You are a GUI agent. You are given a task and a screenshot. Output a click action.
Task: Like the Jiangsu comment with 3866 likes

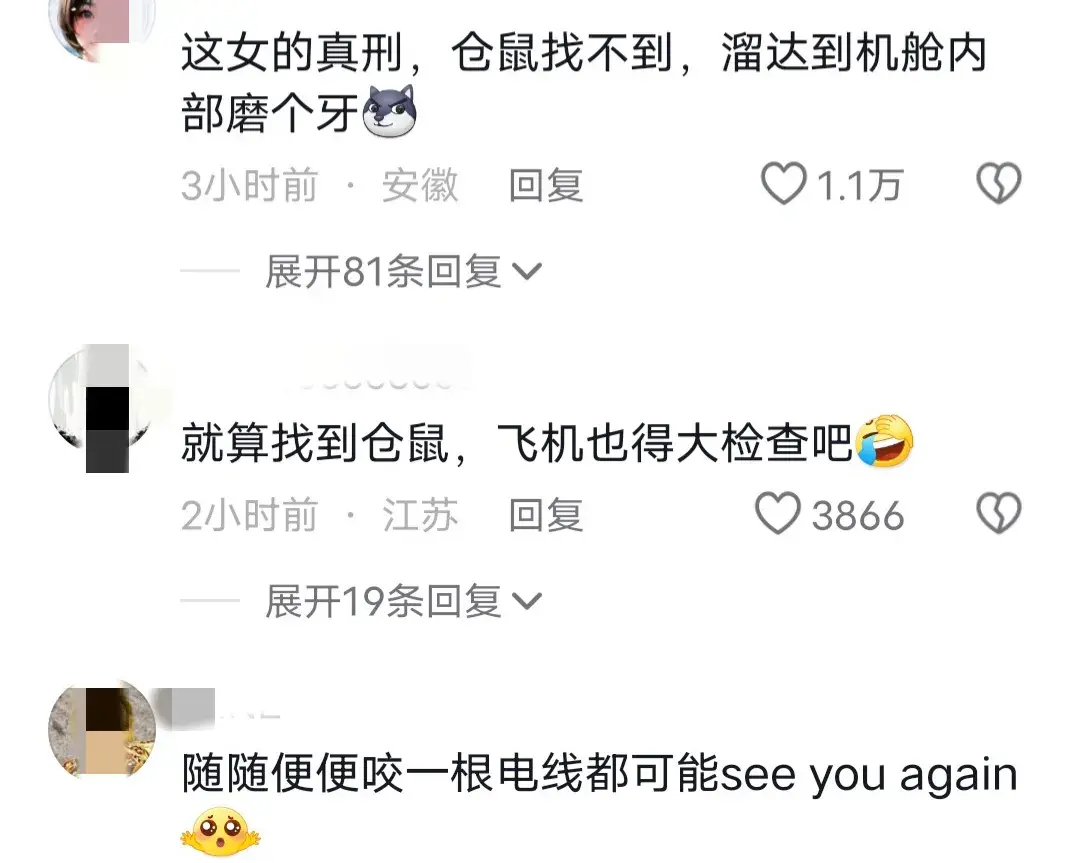tap(778, 514)
